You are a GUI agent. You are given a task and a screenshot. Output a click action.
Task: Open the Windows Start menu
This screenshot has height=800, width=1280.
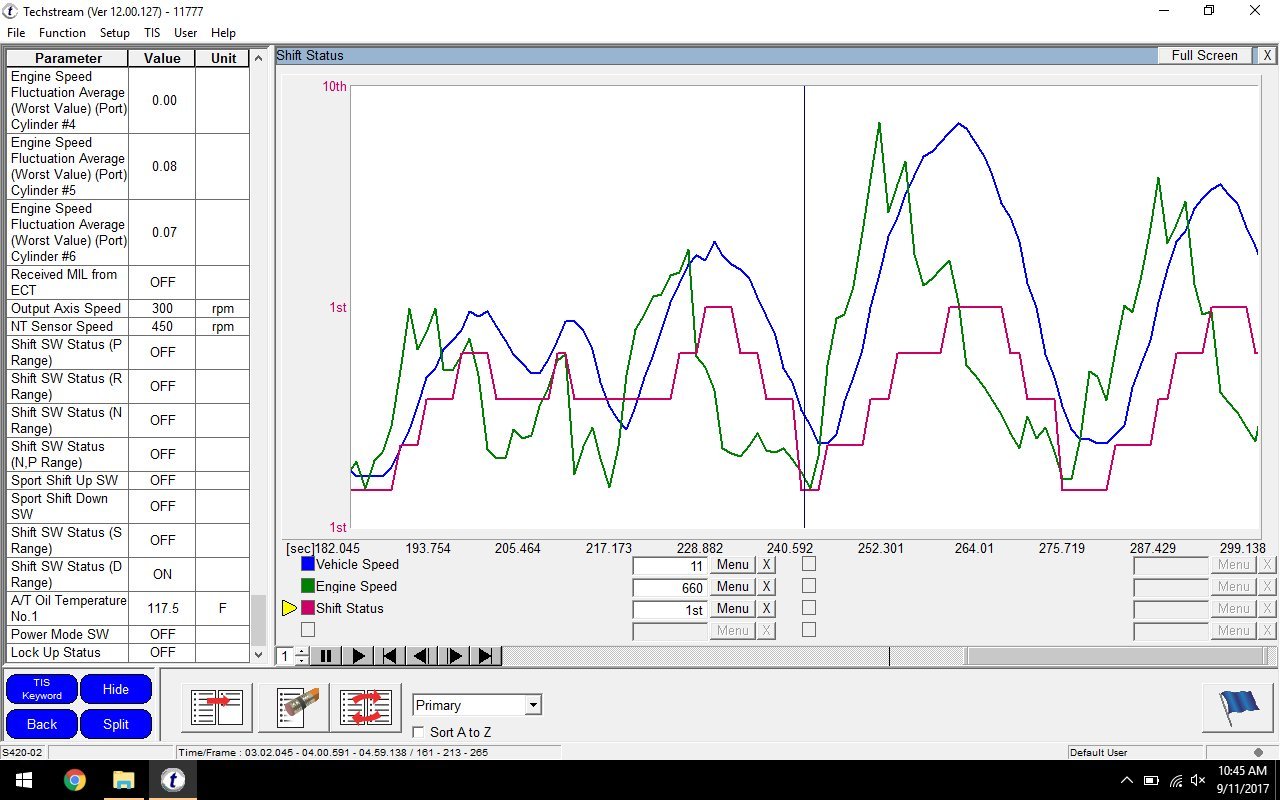click(x=24, y=780)
